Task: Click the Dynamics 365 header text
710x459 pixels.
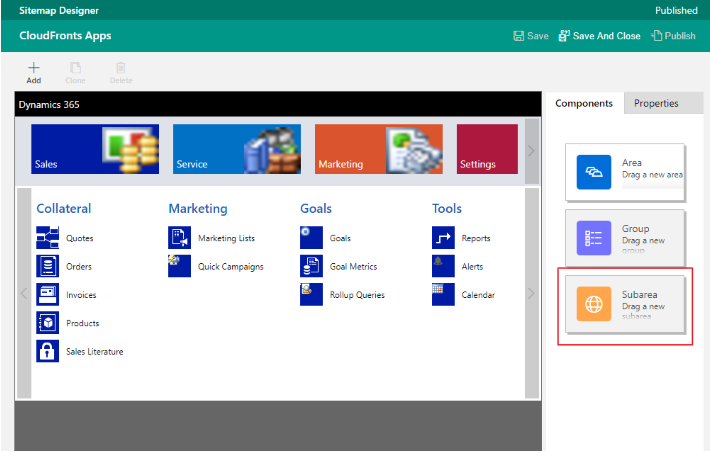Action: (x=49, y=105)
